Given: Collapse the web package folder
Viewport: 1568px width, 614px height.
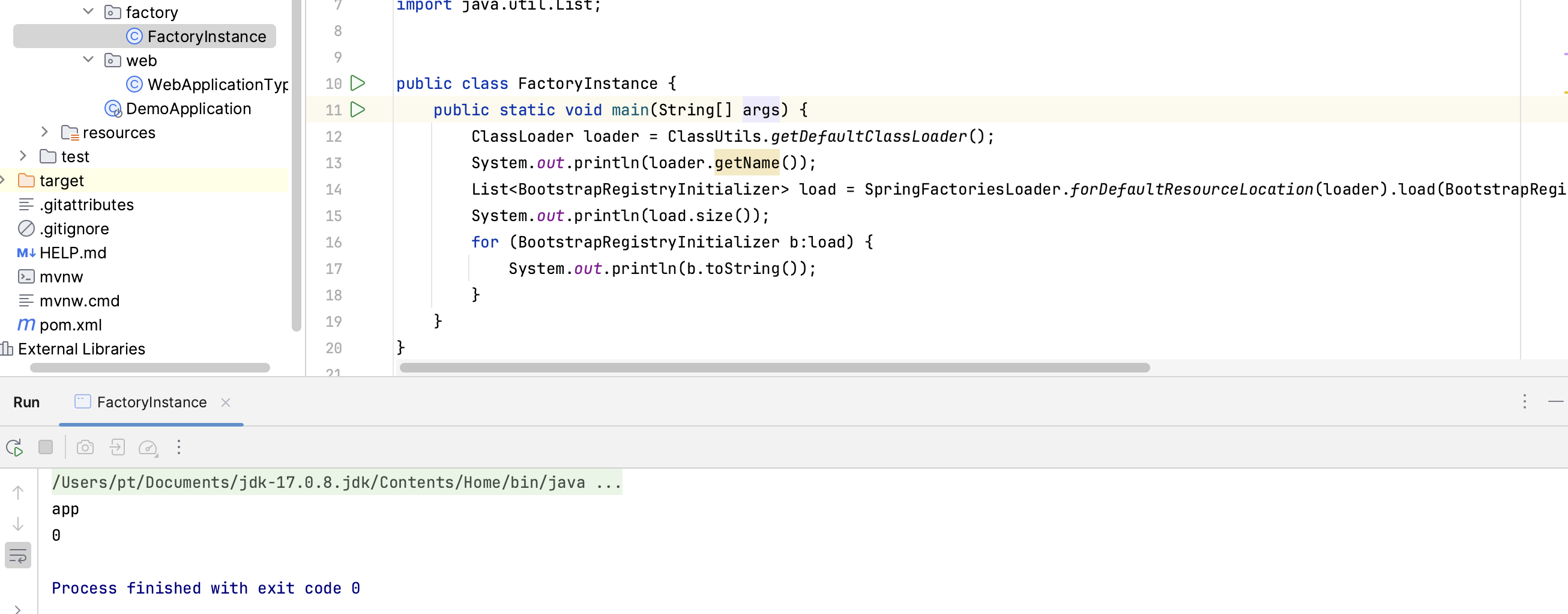Looking at the screenshot, I should [88, 60].
